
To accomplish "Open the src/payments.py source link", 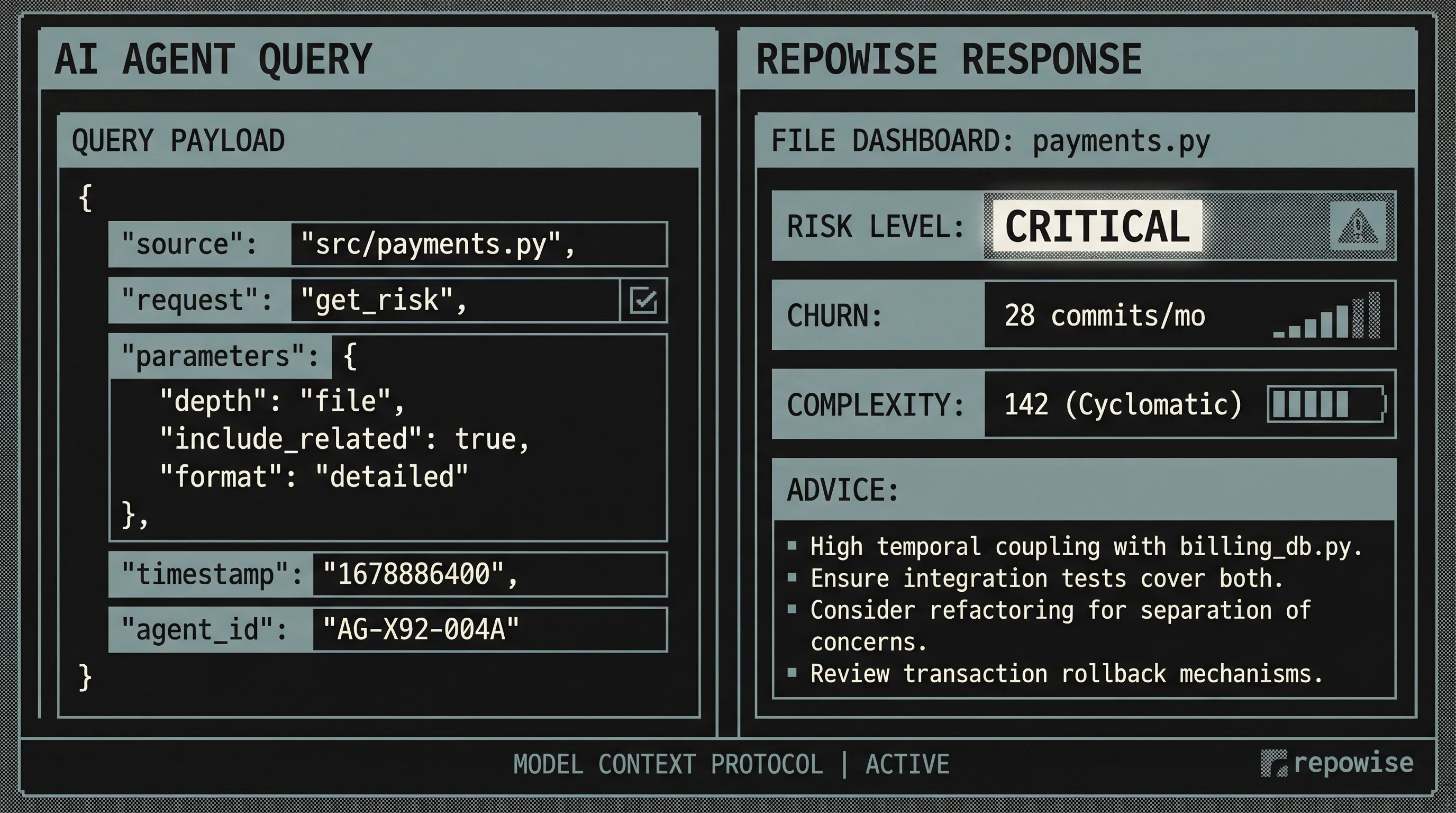I will pyautogui.click(x=438, y=243).
